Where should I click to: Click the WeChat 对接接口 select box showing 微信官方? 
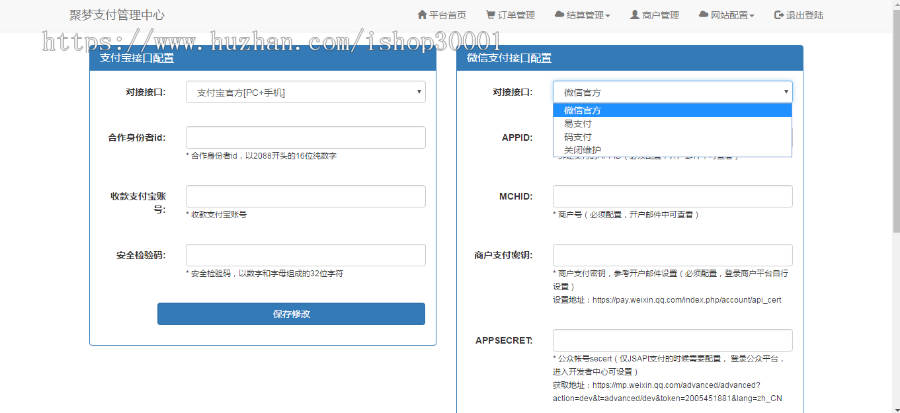[673, 92]
